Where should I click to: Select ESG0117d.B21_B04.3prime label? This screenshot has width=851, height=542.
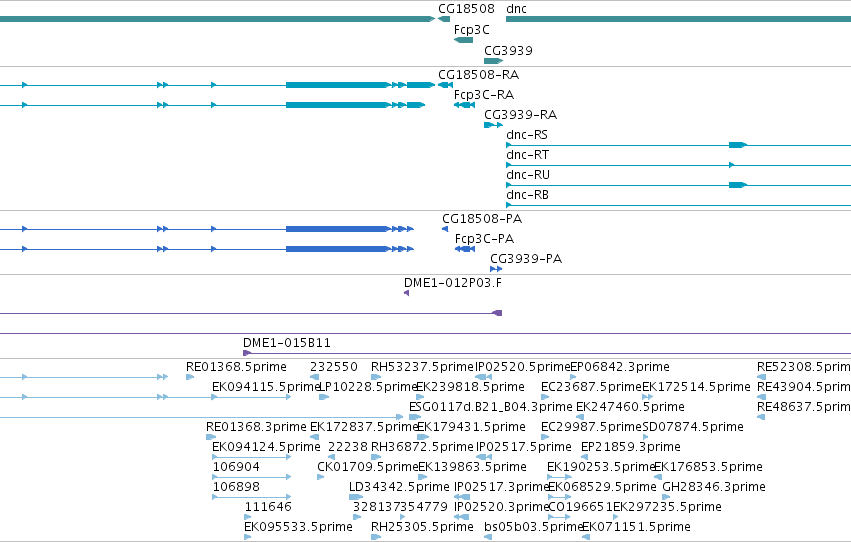pos(491,407)
